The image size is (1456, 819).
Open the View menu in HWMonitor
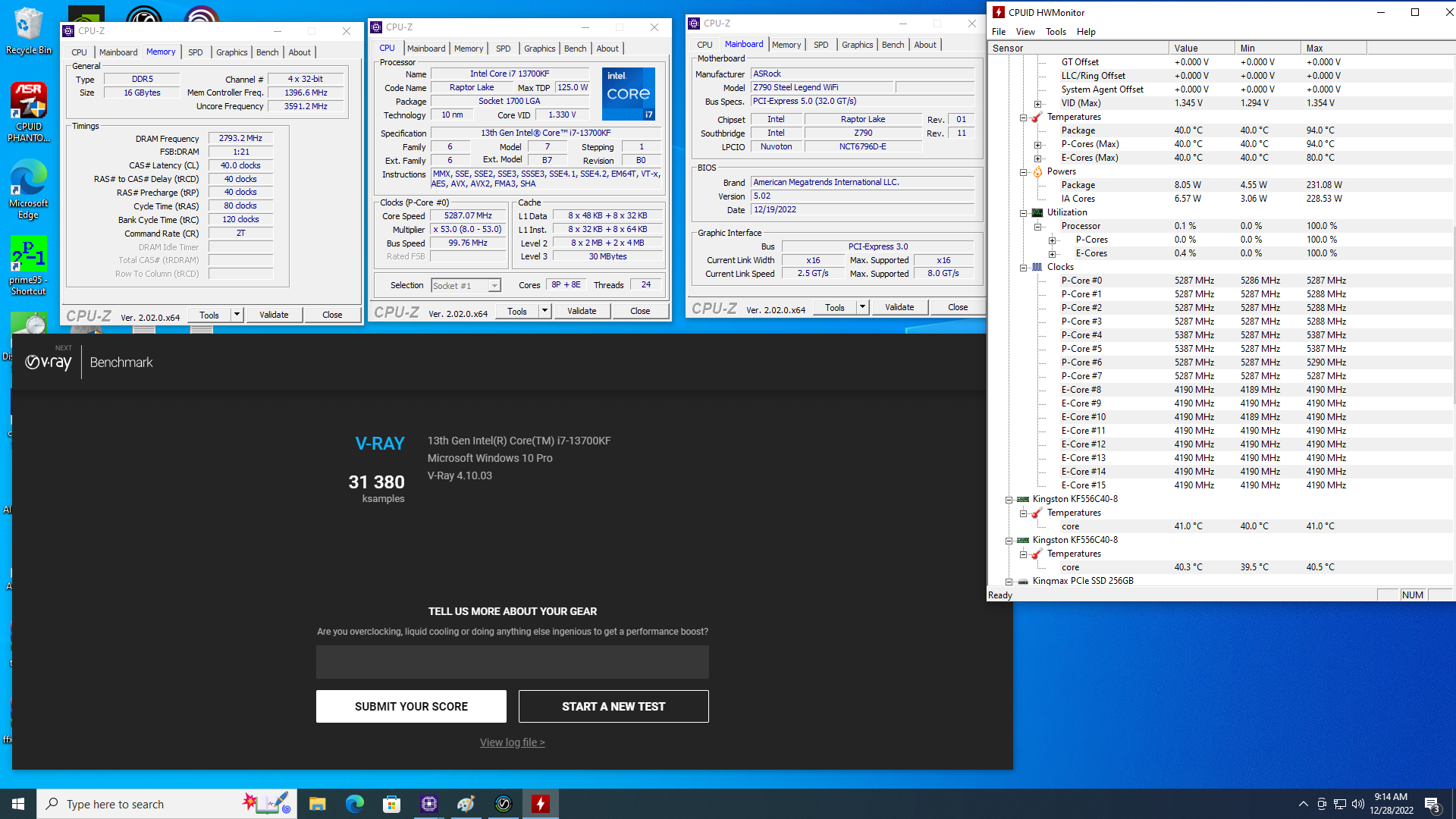[1025, 32]
